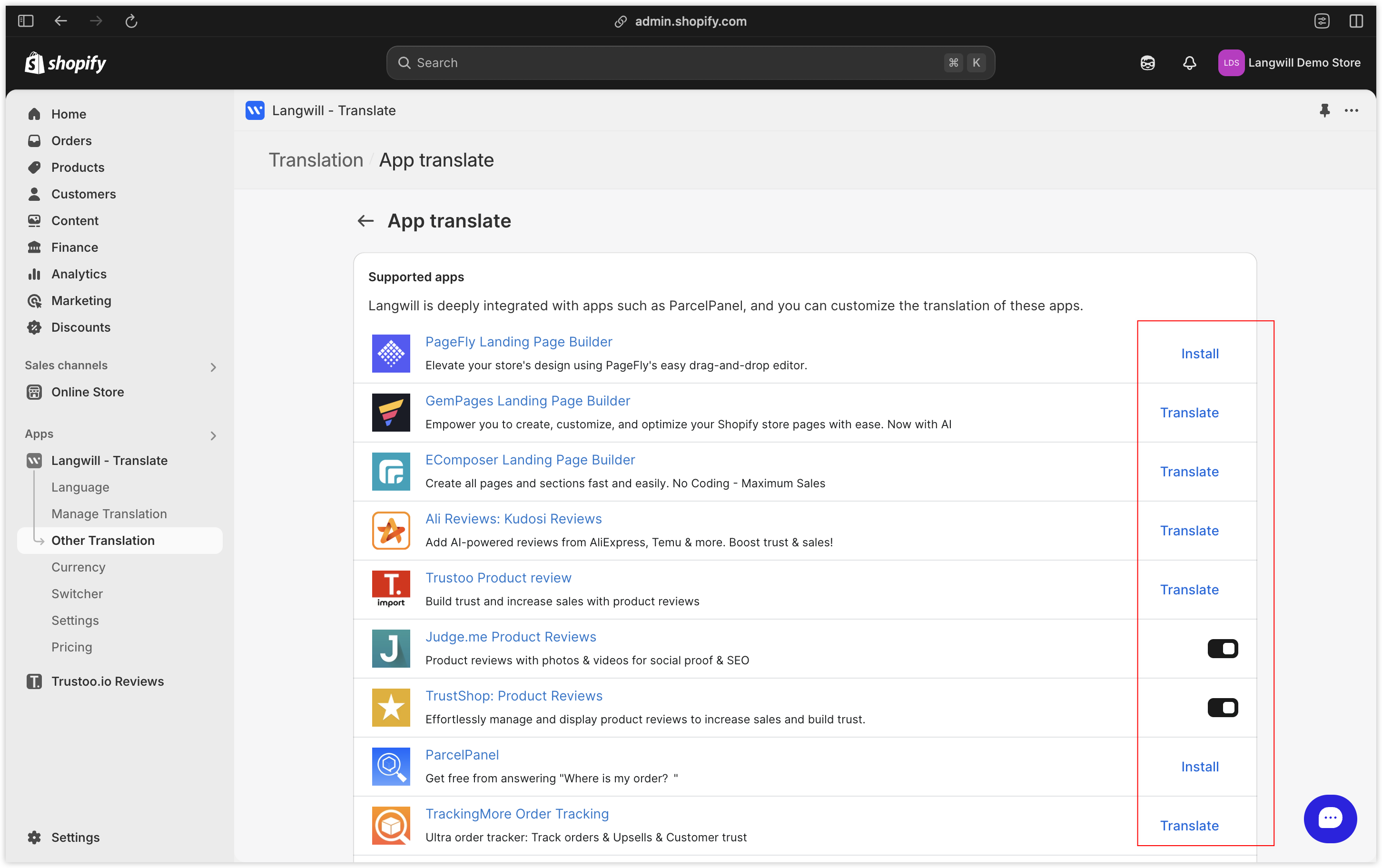The width and height of the screenshot is (1382, 868).
Task: Click the EComposer app icon
Action: 391,471
